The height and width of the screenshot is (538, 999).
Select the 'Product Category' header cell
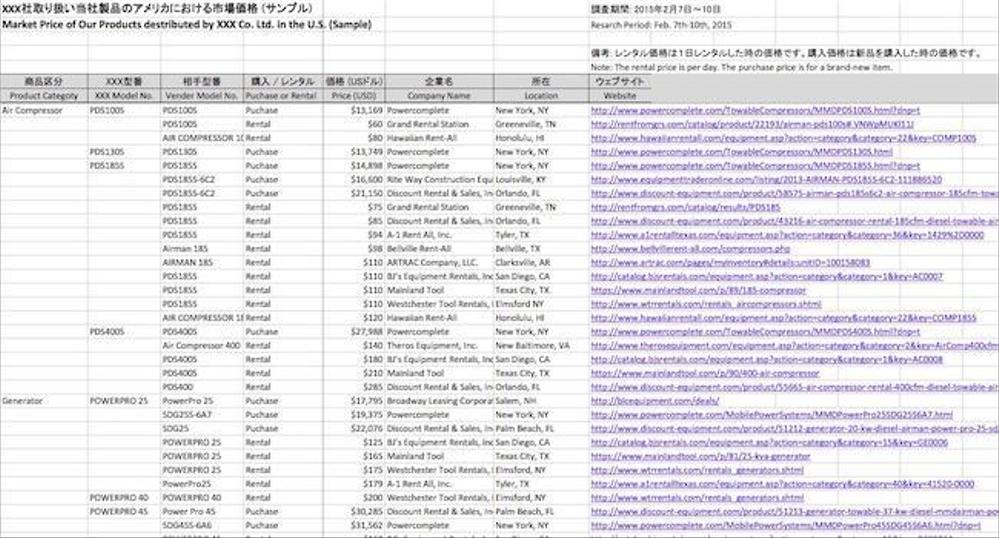44,96
